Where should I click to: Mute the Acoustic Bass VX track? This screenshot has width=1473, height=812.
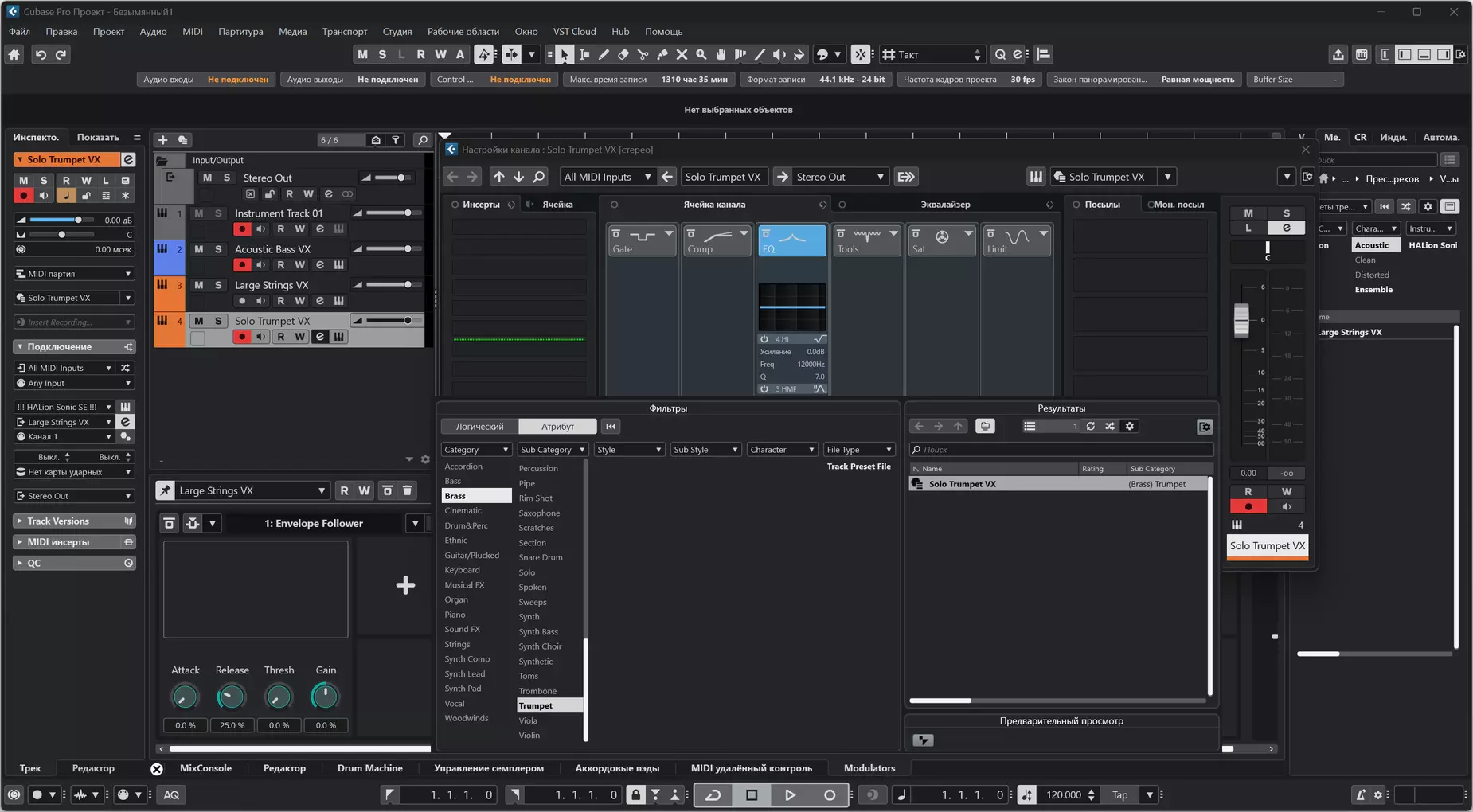pyautogui.click(x=199, y=249)
